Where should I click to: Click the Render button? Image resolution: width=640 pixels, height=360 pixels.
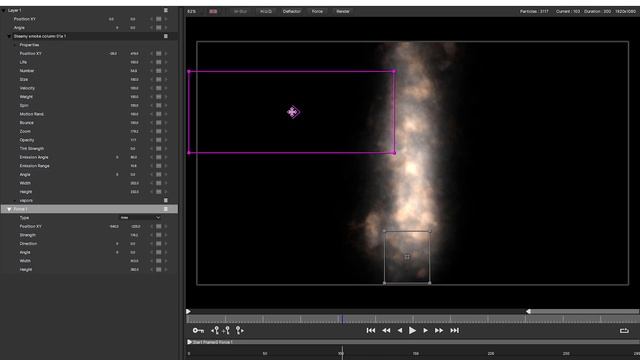(x=343, y=11)
